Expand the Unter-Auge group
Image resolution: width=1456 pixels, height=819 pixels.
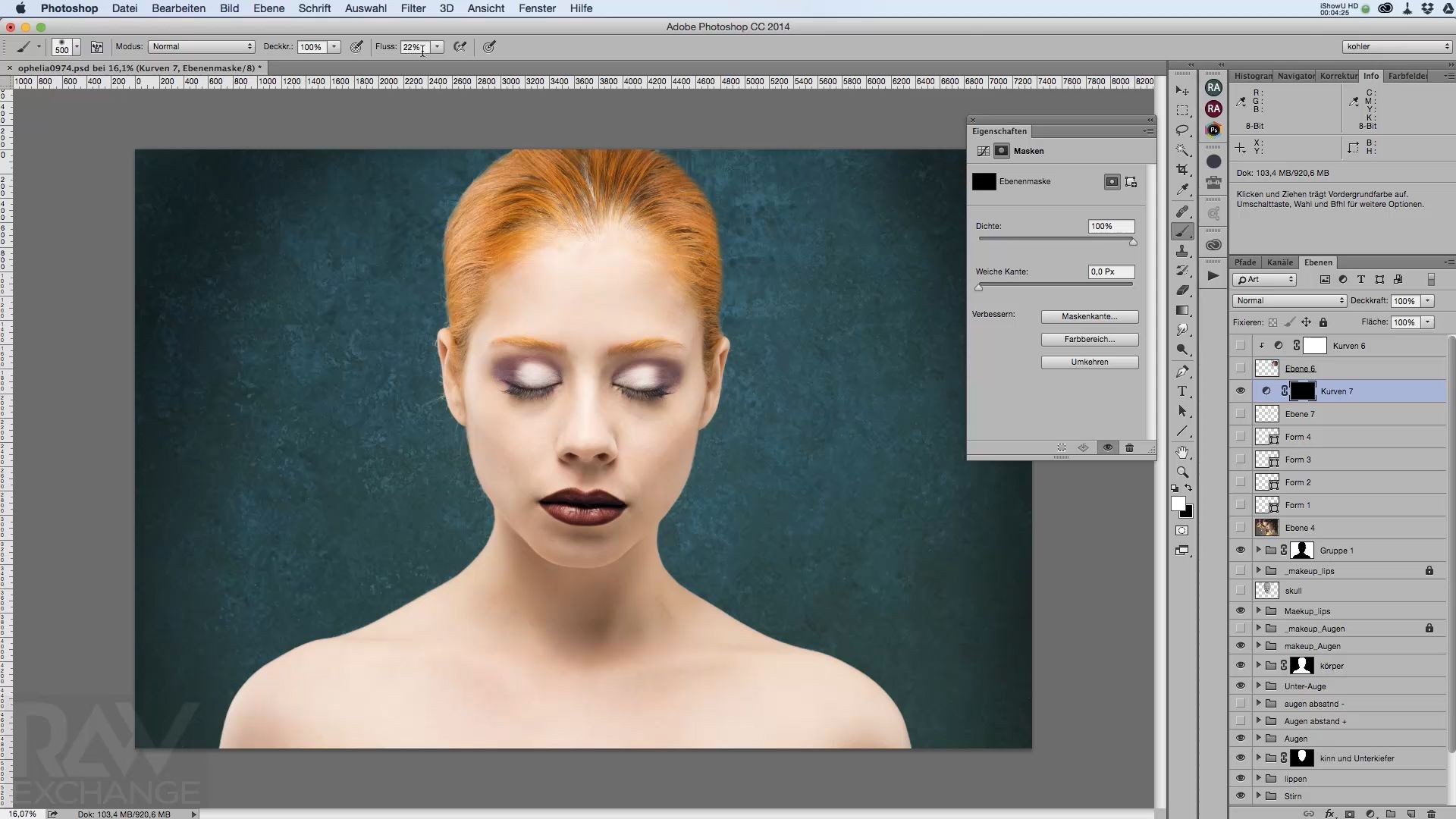[1259, 686]
